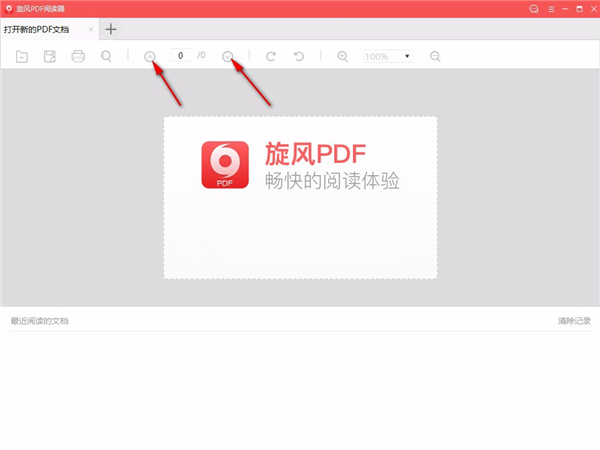
Task: Open the hamburger menu in title bar
Action: (551, 9)
